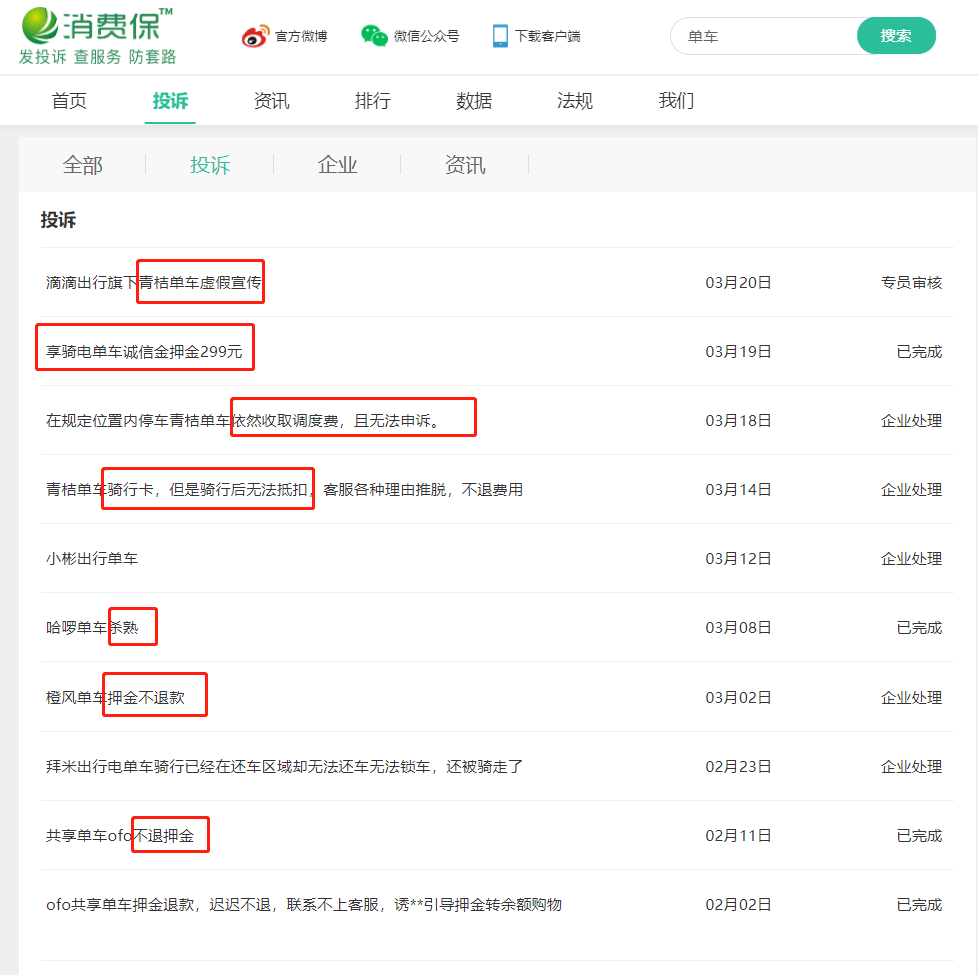Open complaint 青桔单车骑行卡 无法抵扣

(284, 490)
